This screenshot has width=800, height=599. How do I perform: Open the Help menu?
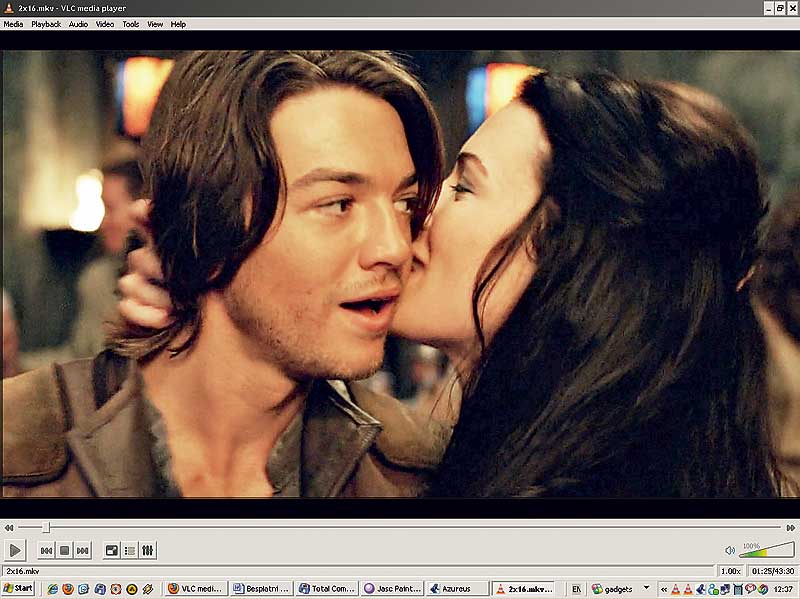tap(178, 24)
